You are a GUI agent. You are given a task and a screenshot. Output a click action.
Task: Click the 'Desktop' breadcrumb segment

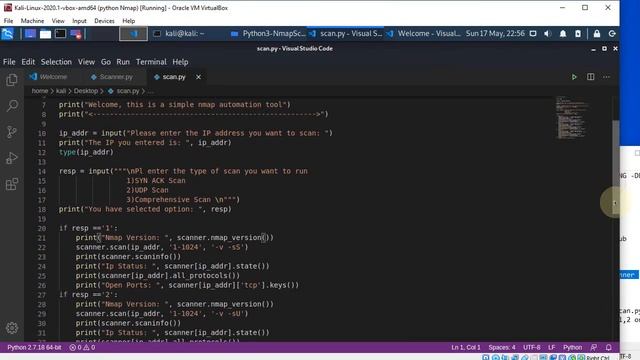coord(86,91)
